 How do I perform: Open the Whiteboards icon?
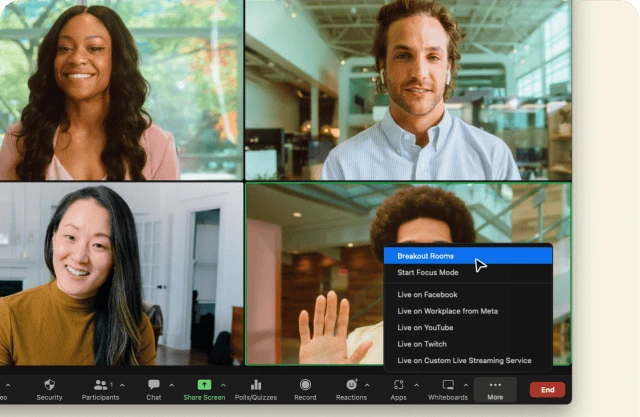coord(447,385)
